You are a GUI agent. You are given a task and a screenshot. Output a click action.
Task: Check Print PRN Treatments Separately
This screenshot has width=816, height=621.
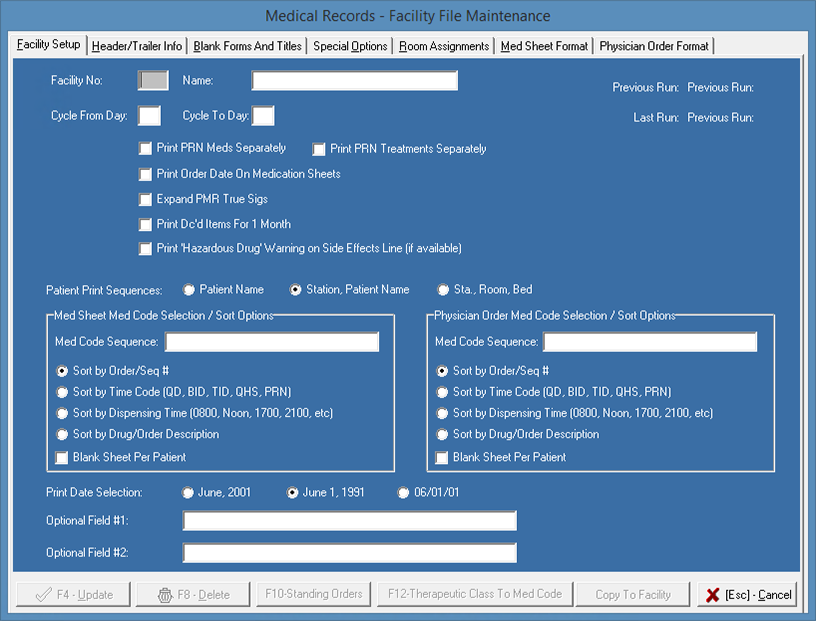tap(320, 149)
